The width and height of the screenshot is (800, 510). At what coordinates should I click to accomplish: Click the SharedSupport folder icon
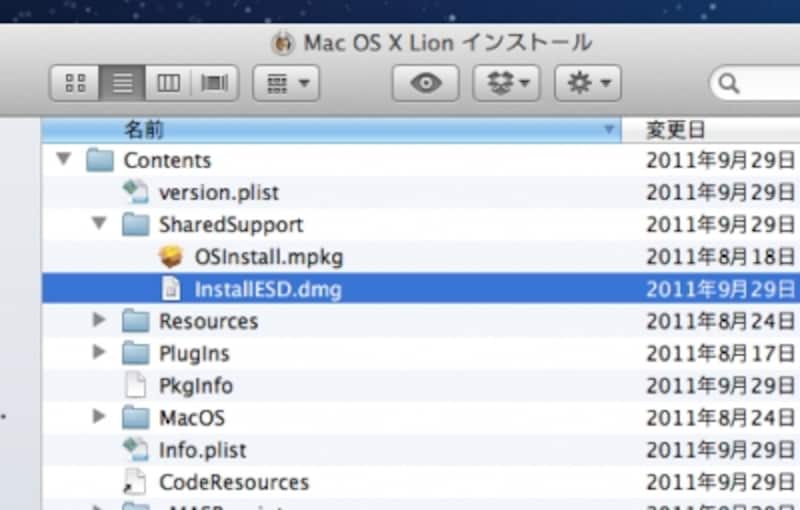(136, 224)
